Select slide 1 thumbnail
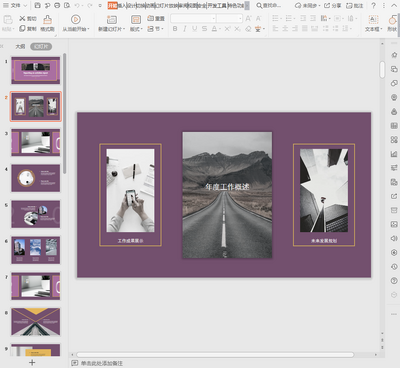Screen dimensions: 400x368 click(x=36, y=70)
